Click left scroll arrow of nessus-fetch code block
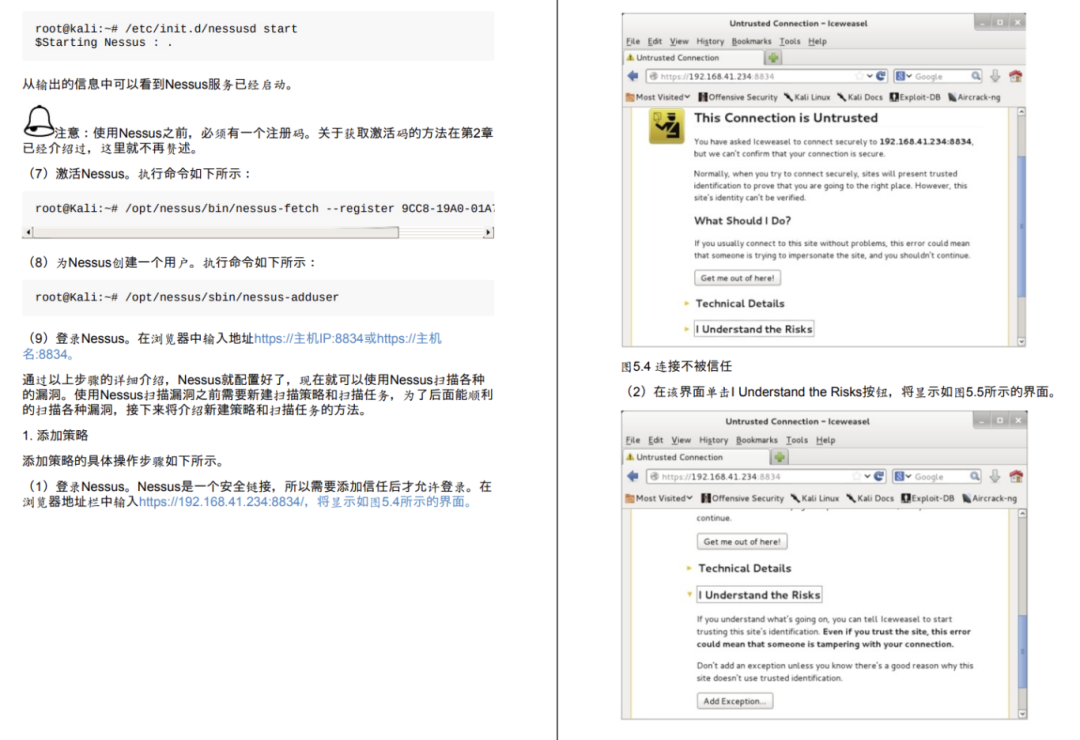This screenshot has height=740, width=1080. (x=28, y=232)
